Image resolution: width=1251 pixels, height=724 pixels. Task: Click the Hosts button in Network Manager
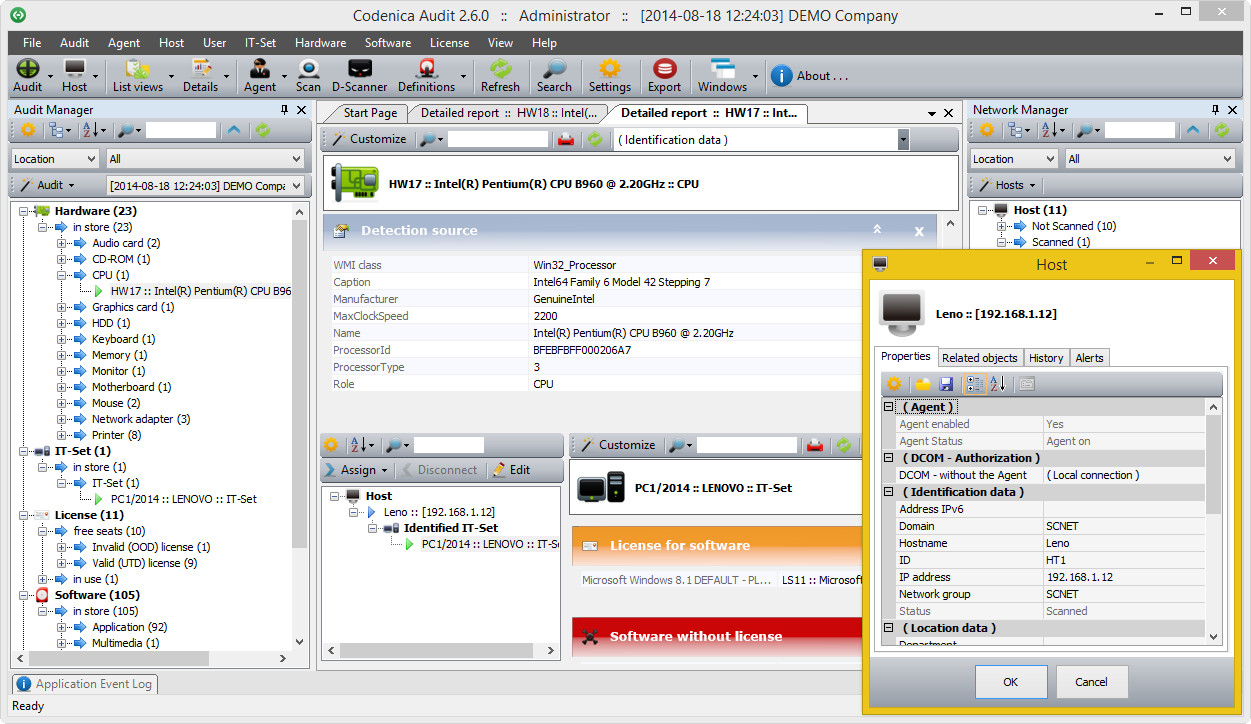pyautogui.click(x=1008, y=185)
